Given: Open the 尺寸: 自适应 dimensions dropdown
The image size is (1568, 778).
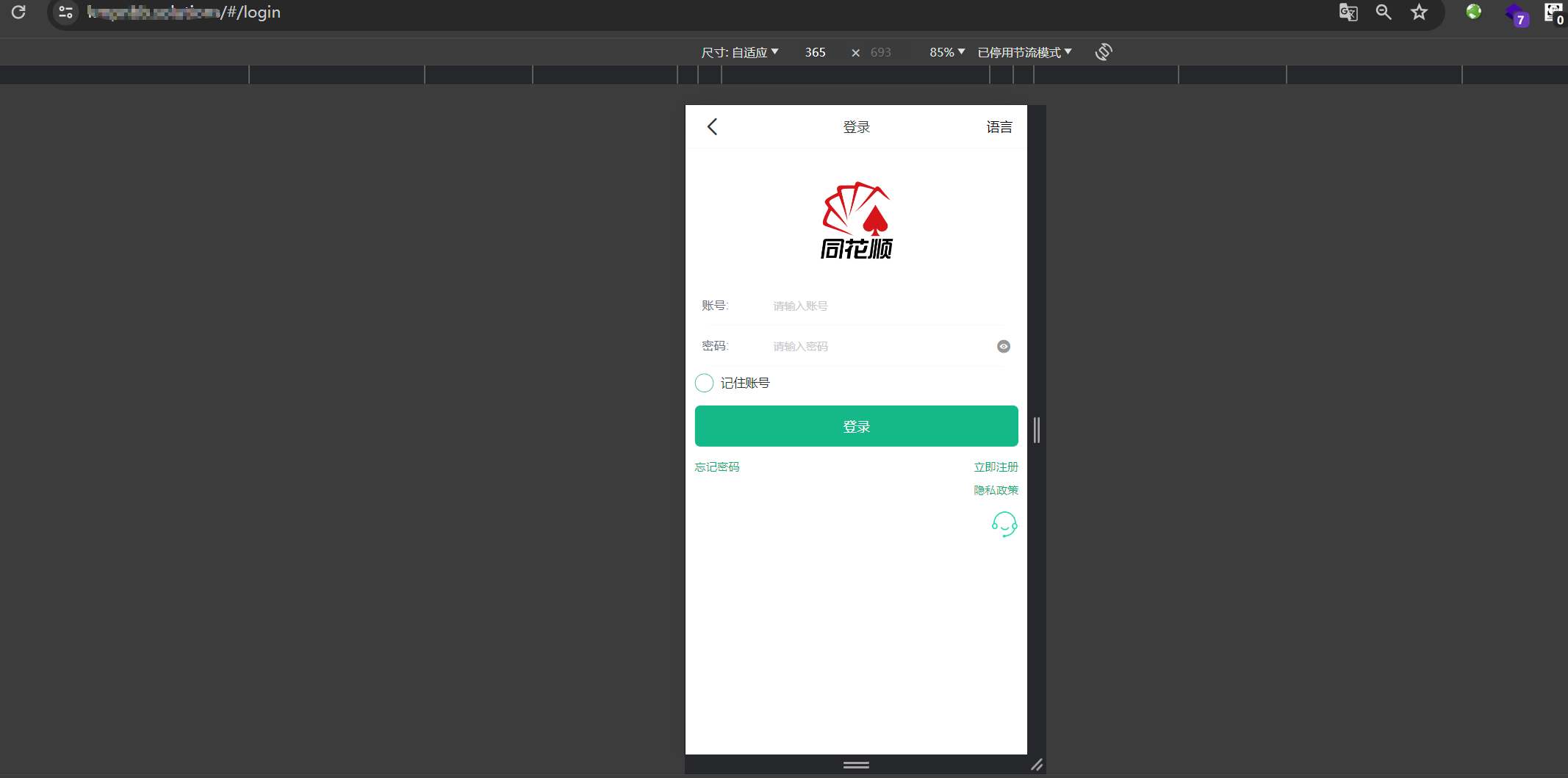Looking at the screenshot, I should pos(740,52).
